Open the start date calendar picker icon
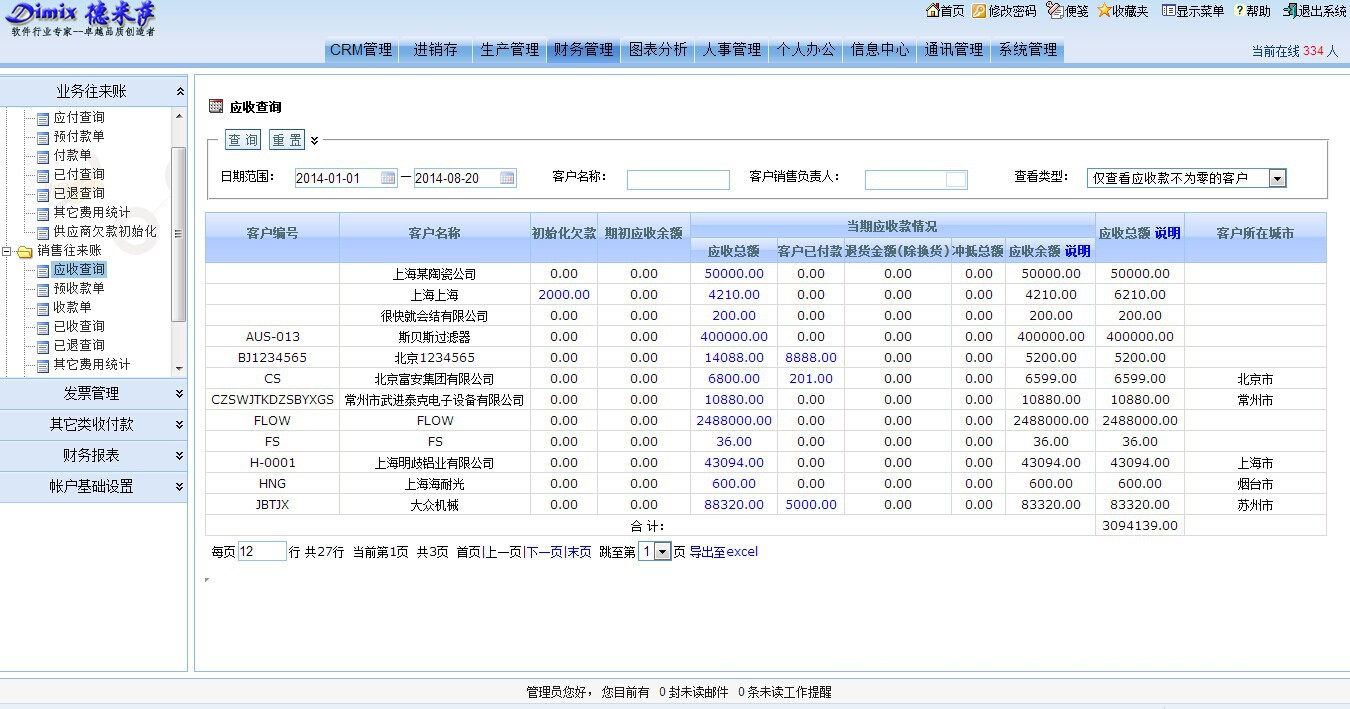 388,178
